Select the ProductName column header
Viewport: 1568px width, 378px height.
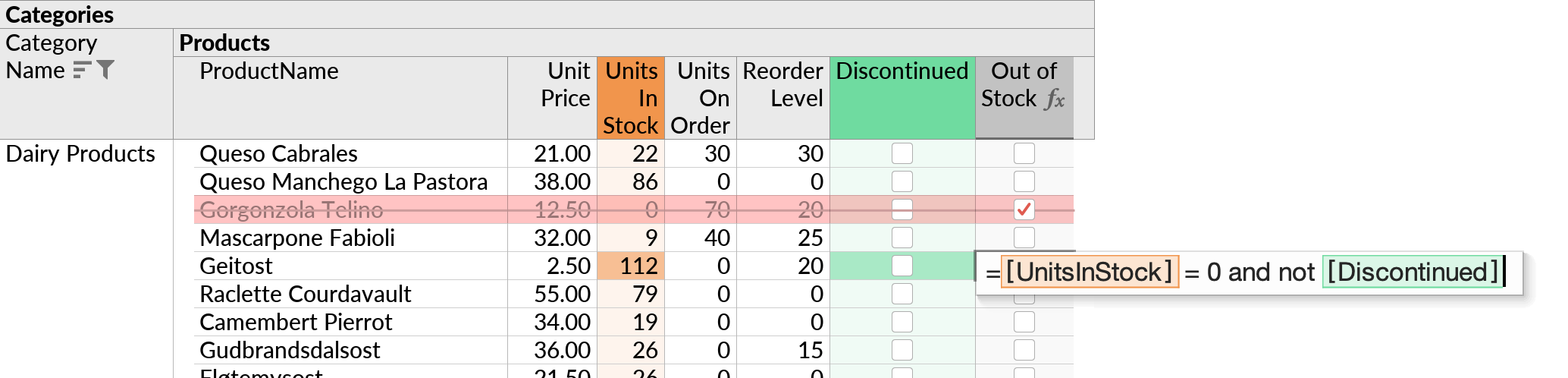pyautogui.click(x=340, y=98)
